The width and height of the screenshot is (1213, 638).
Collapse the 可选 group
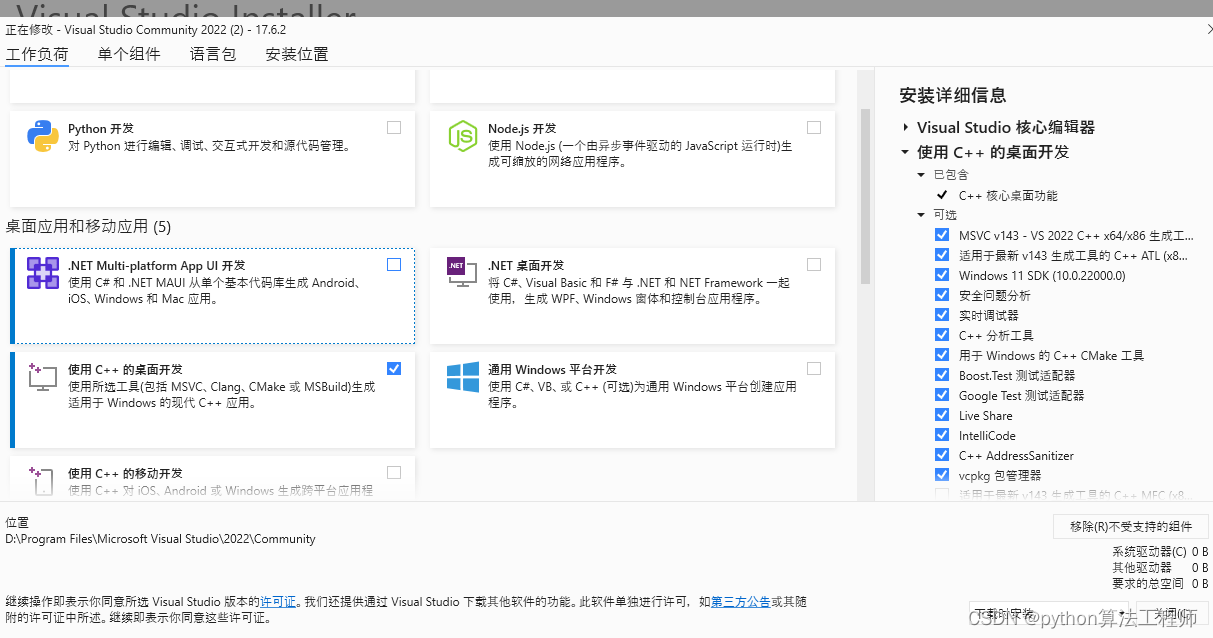(x=922, y=215)
